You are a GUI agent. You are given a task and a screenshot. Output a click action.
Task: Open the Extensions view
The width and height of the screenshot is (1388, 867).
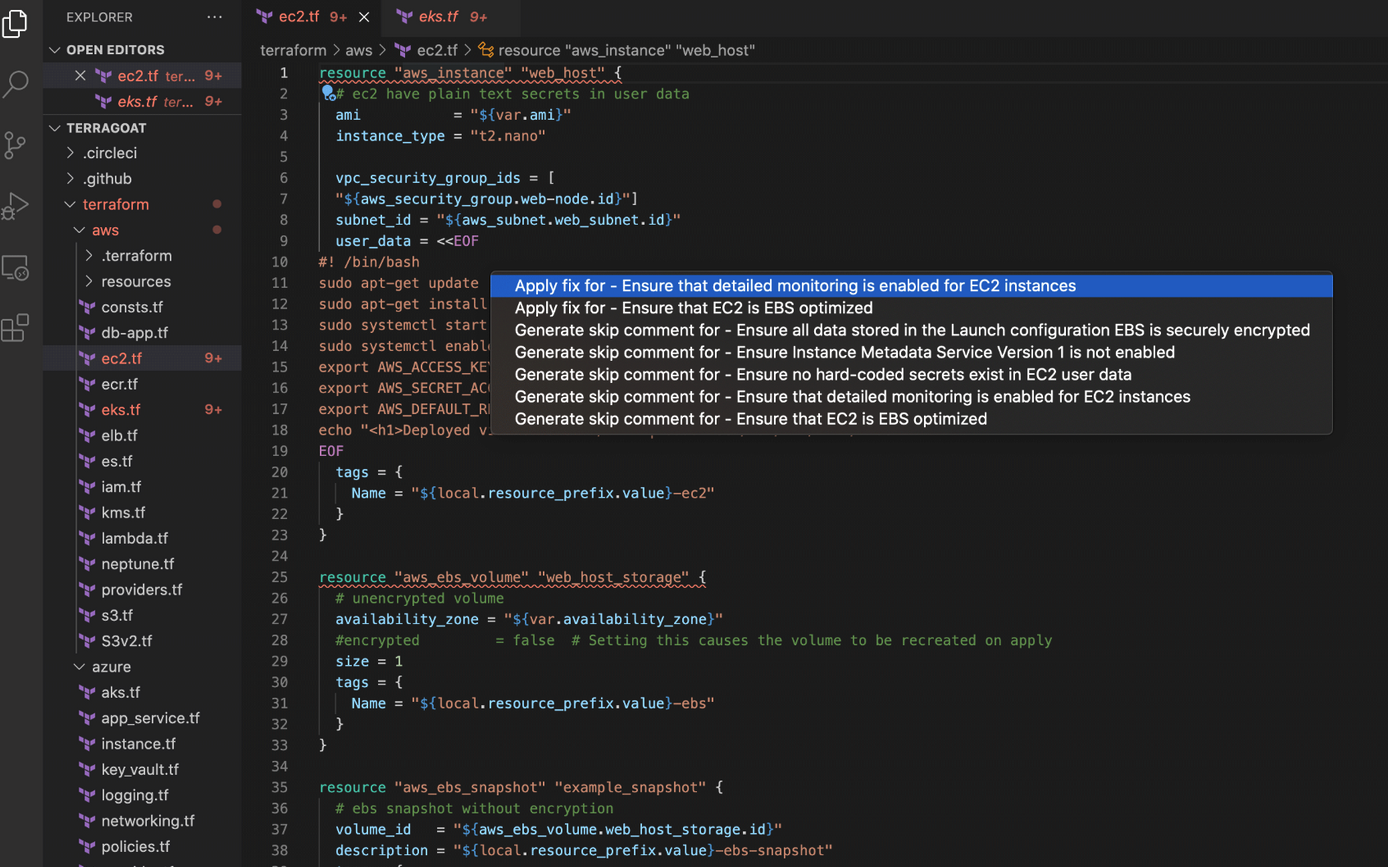[16, 328]
